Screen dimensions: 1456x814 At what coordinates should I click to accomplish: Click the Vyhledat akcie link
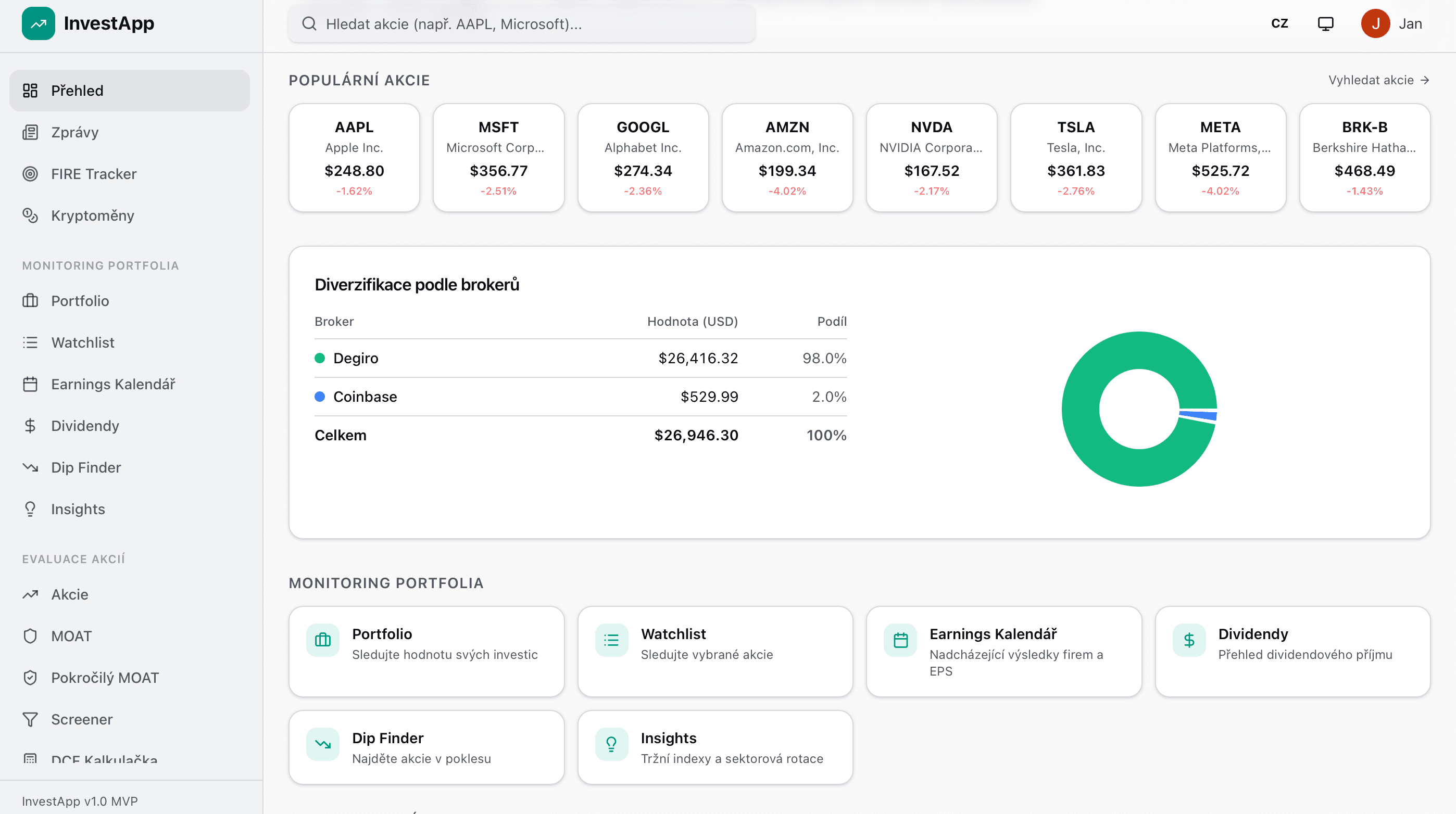1378,80
